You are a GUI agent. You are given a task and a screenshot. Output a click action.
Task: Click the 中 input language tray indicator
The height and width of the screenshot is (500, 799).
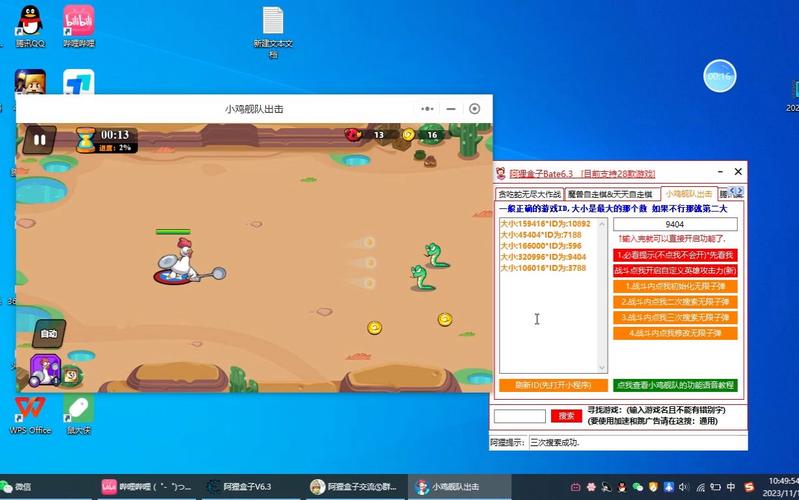[x=730, y=487]
